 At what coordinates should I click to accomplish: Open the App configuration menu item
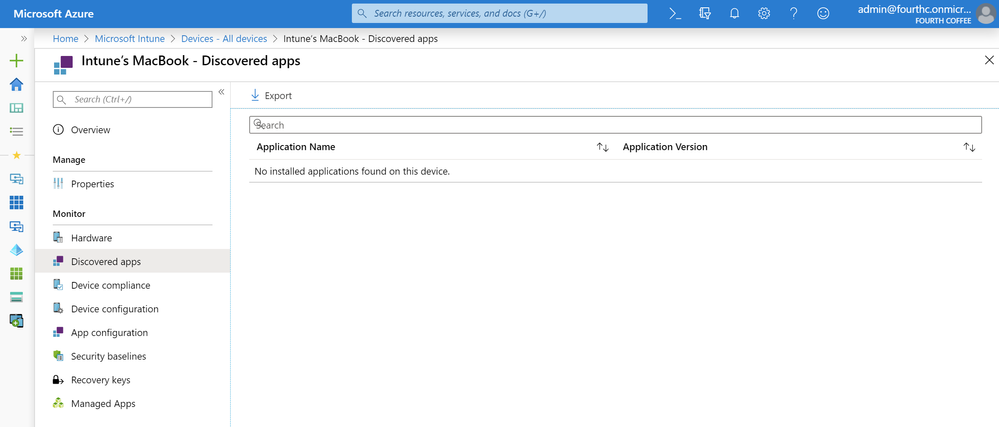[133, 333]
